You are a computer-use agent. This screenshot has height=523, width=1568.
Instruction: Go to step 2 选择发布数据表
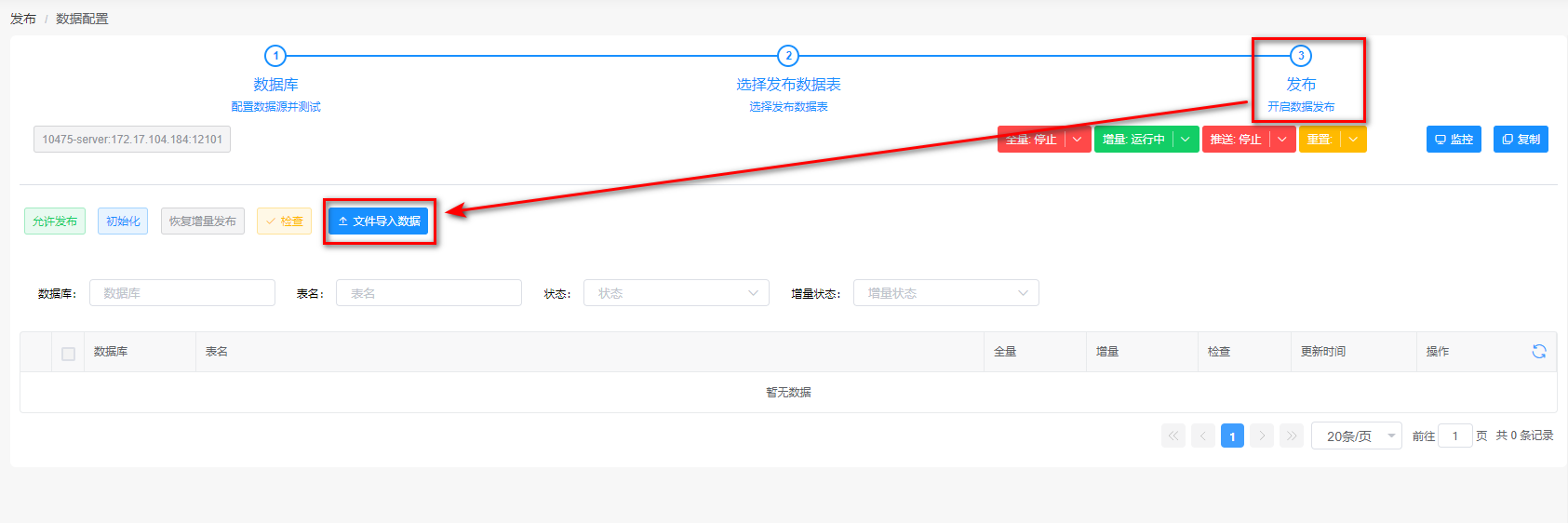[788, 56]
